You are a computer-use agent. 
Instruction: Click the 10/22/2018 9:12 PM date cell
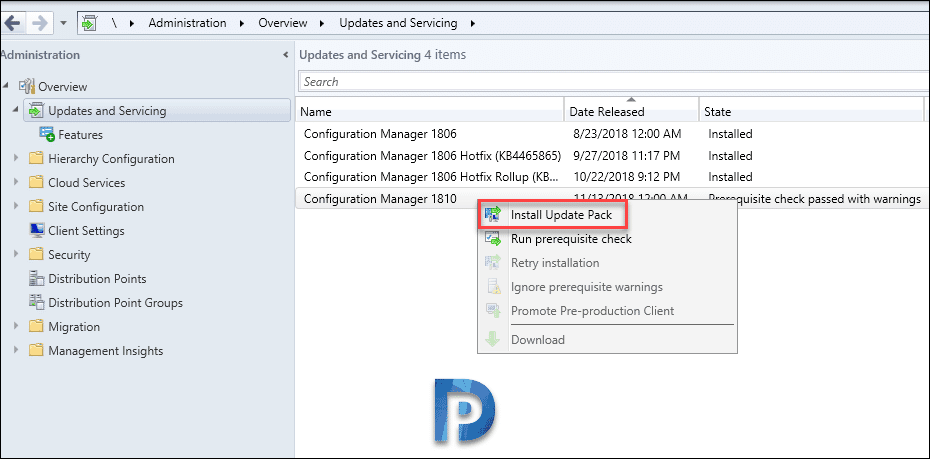tap(625, 177)
